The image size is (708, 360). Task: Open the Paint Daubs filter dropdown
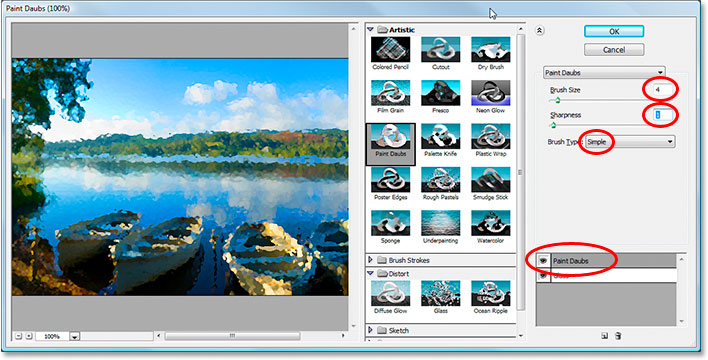coord(604,72)
